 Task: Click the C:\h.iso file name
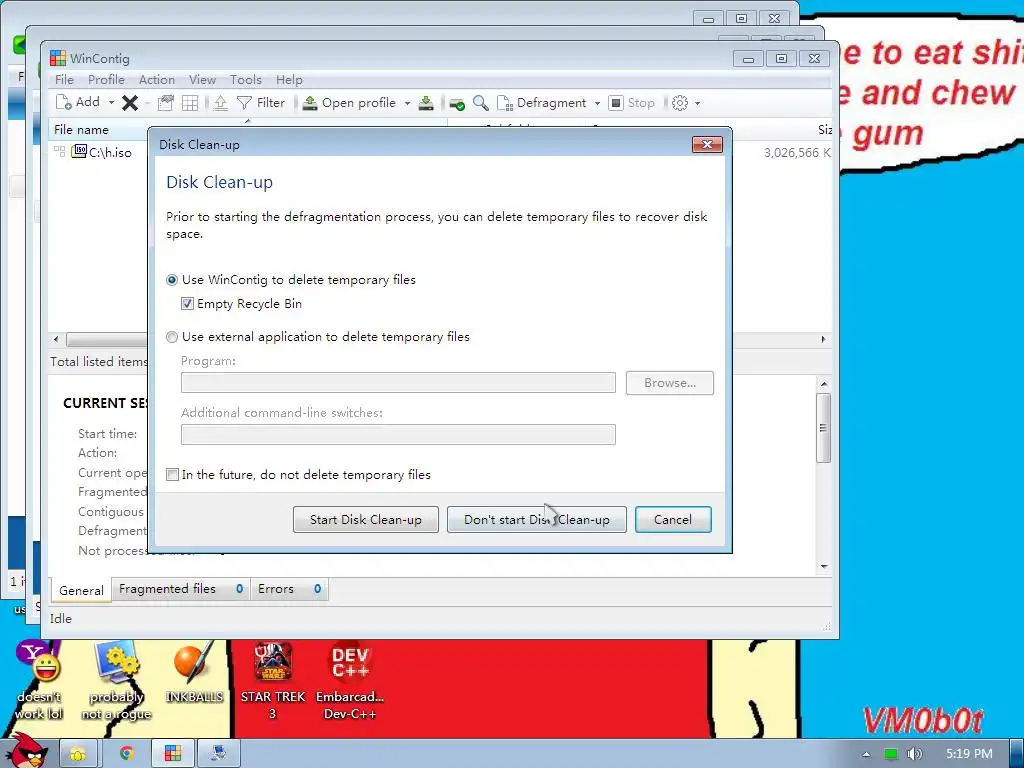coord(110,152)
